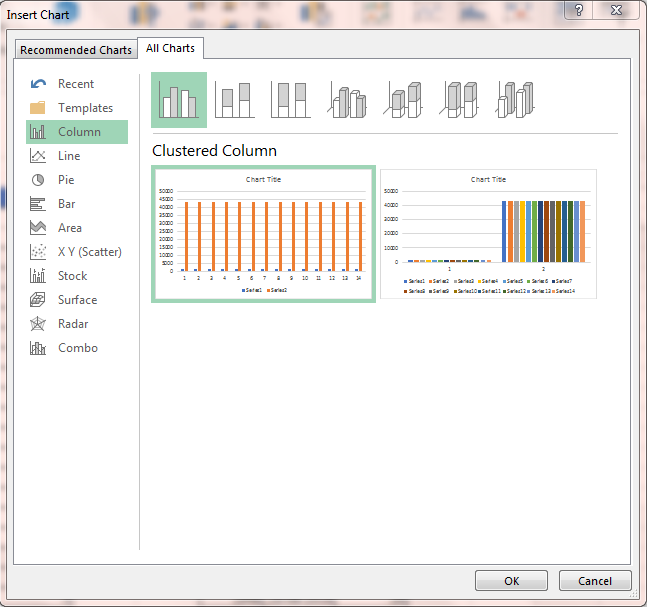Click the Pie chart category icon
Viewport: 647px width, 607px height.
click(38, 180)
